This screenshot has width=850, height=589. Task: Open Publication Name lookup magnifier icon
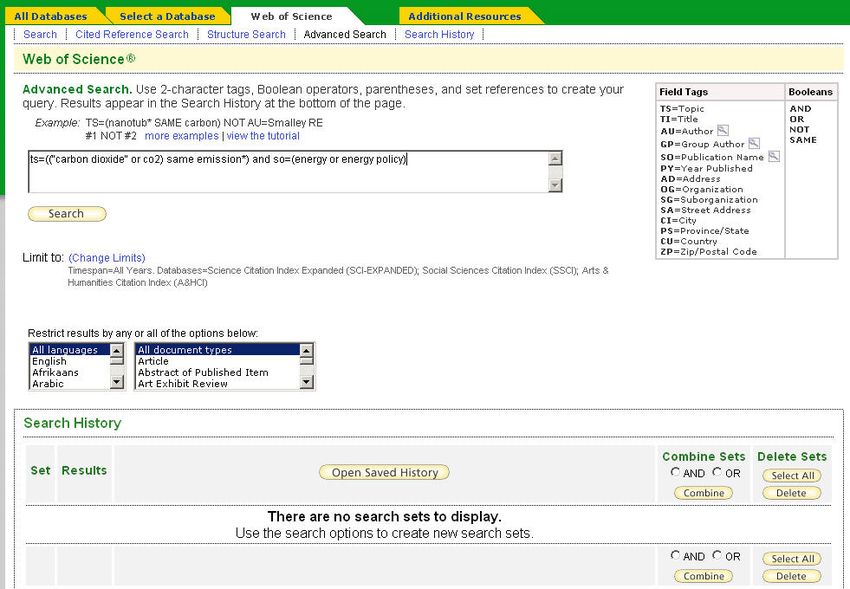774,157
